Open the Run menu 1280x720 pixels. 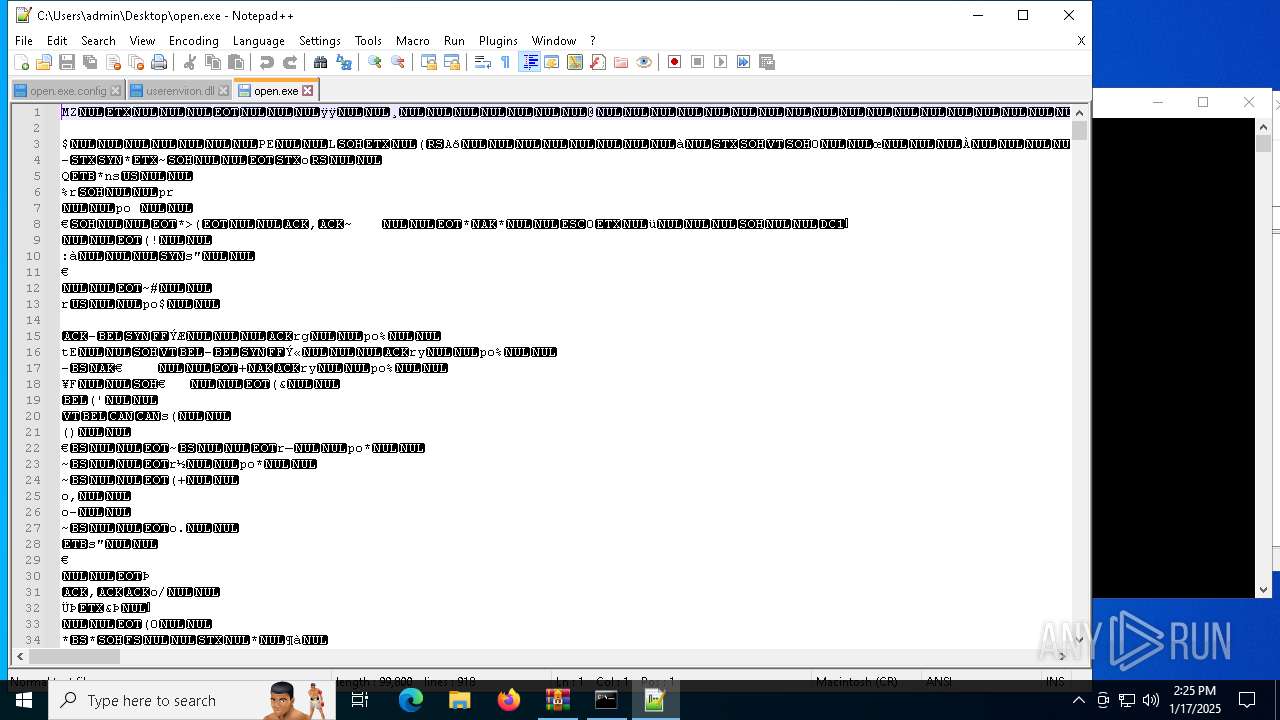coord(454,41)
